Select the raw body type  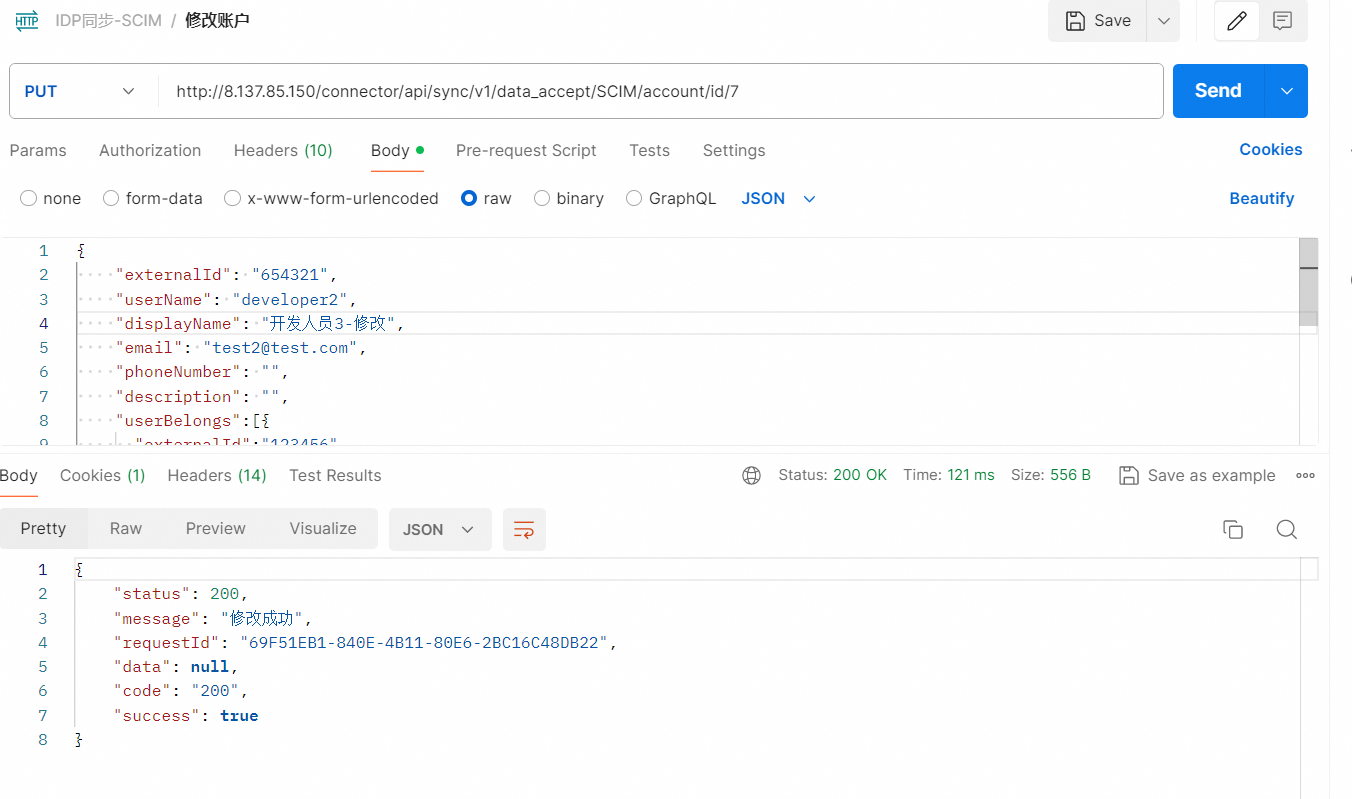(x=469, y=198)
